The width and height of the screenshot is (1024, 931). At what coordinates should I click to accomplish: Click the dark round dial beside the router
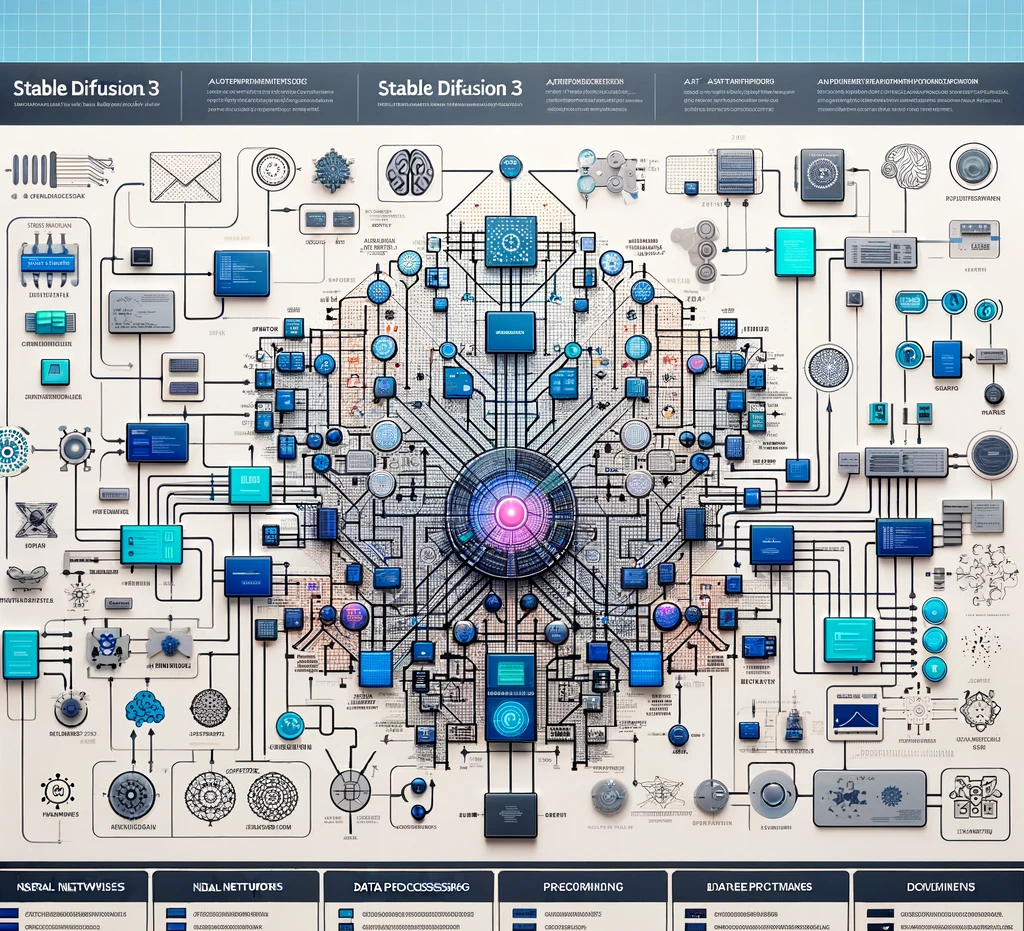tap(992, 454)
